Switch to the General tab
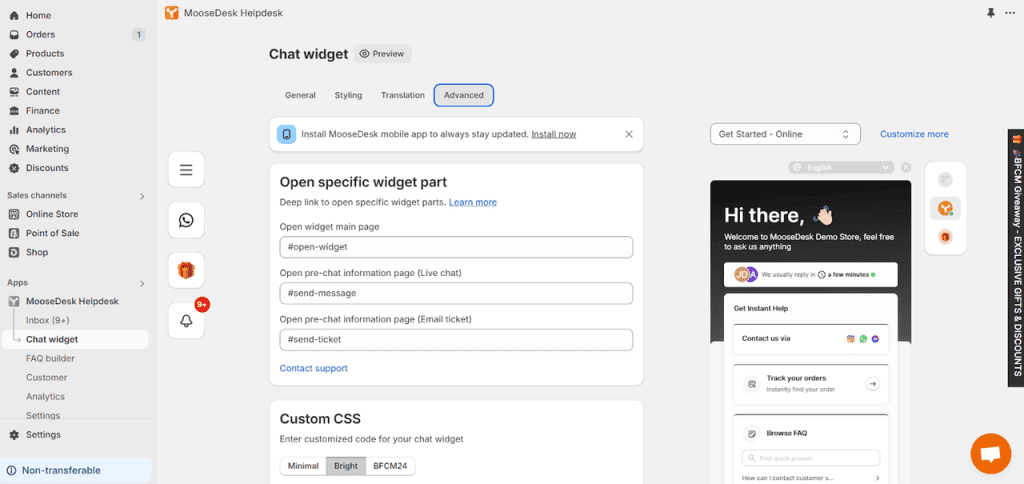1024x484 pixels. (x=300, y=95)
